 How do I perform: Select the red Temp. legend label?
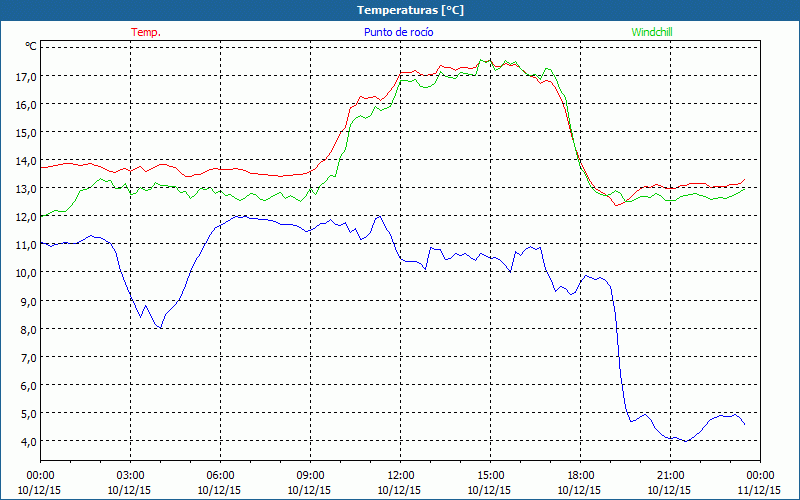pyautogui.click(x=146, y=32)
